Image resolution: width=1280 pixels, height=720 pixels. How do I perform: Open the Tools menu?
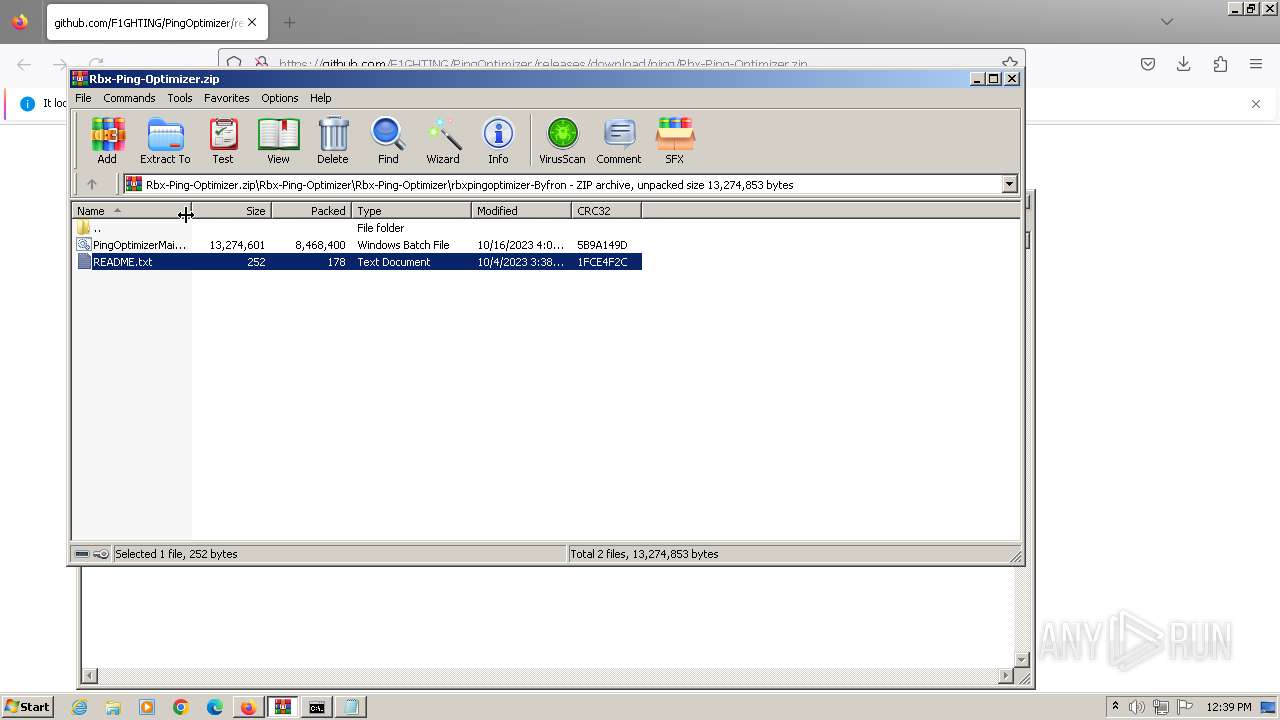(180, 98)
